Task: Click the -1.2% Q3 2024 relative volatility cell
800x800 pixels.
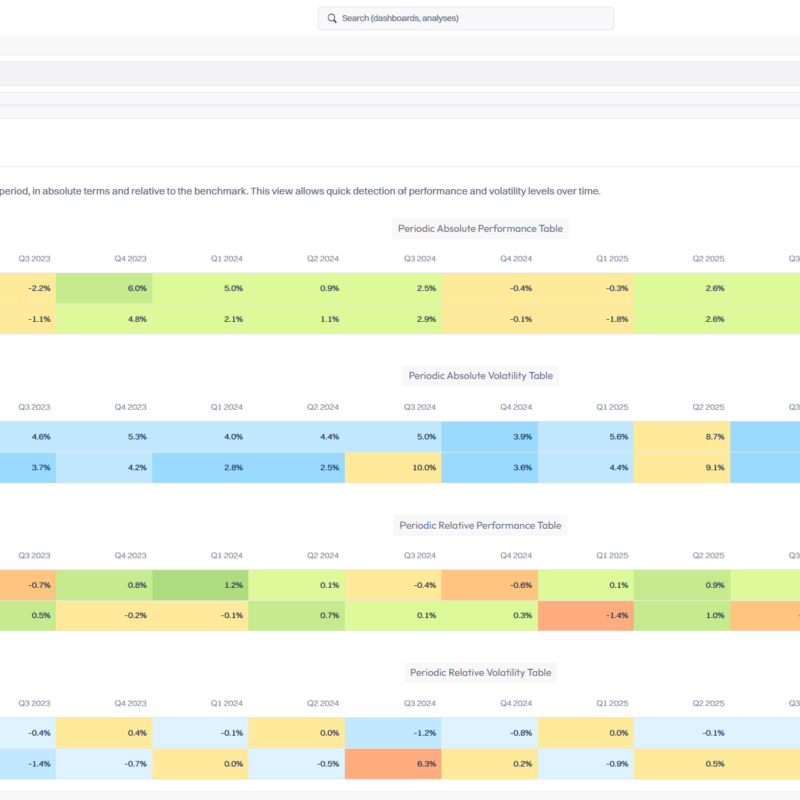Action: pos(393,733)
